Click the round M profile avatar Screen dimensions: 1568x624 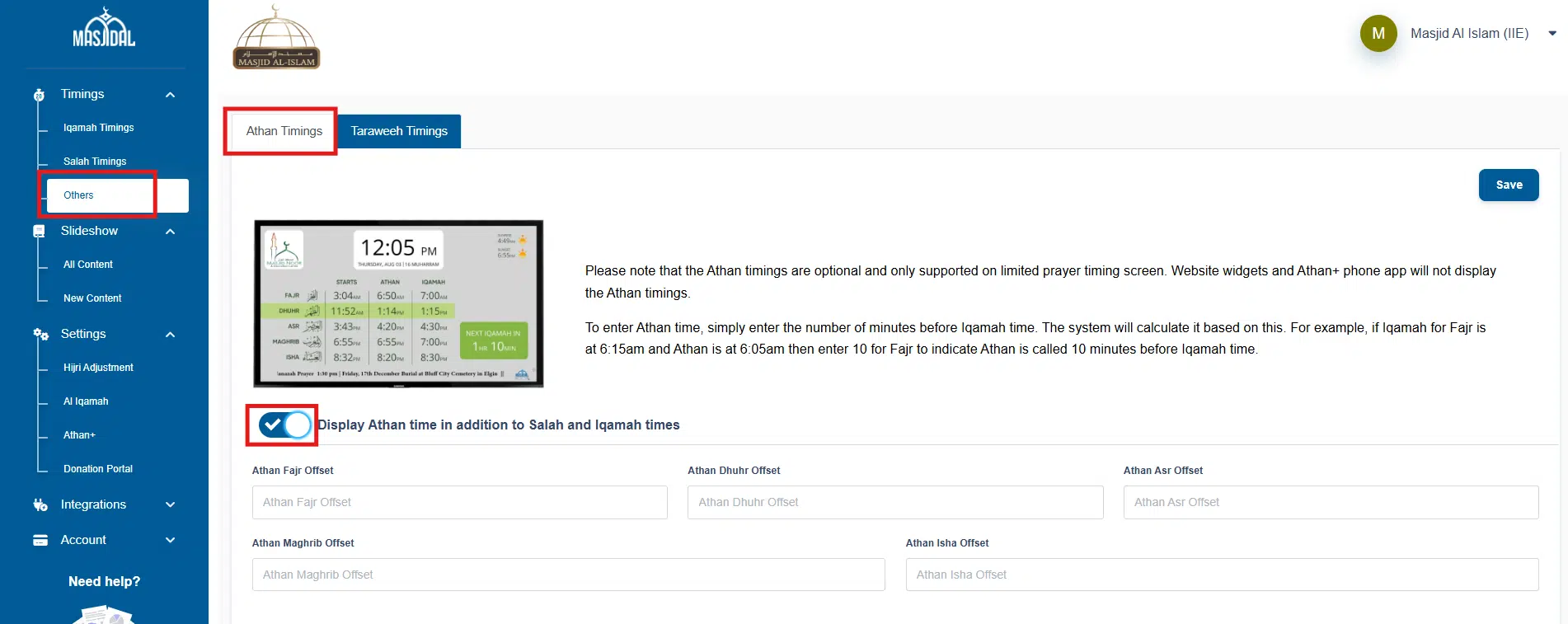(x=1378, y=34)
